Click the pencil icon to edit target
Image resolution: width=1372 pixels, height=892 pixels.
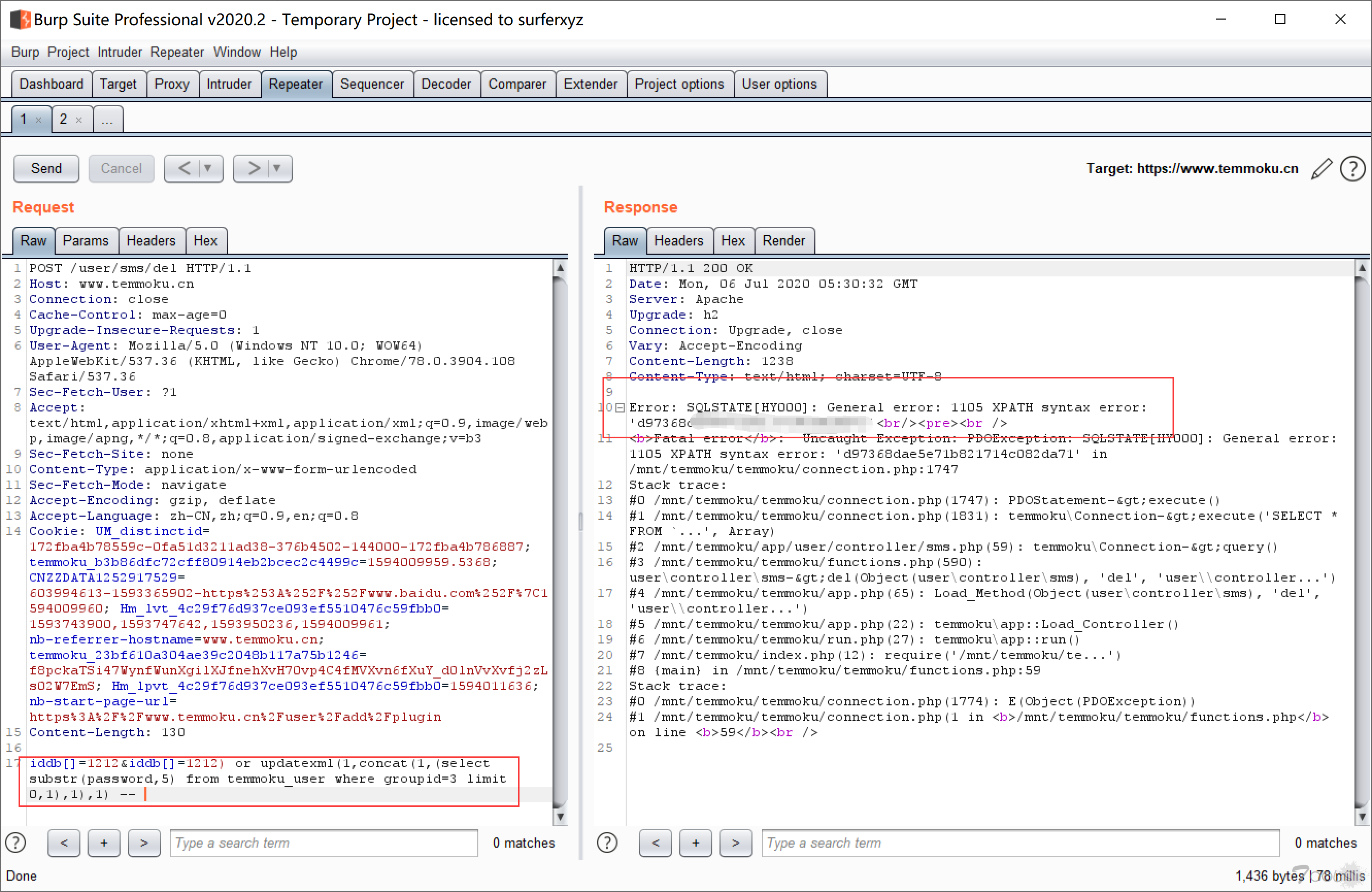point(1321,169)
